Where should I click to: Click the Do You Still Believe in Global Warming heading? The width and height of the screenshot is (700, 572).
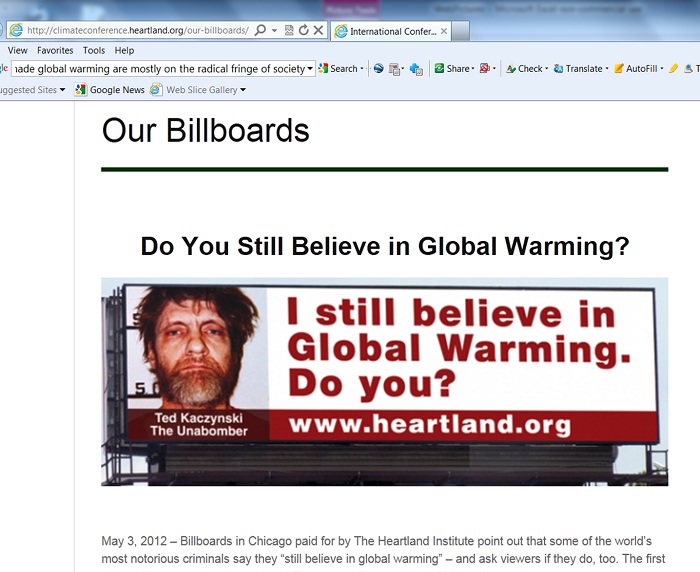[385, 246]
